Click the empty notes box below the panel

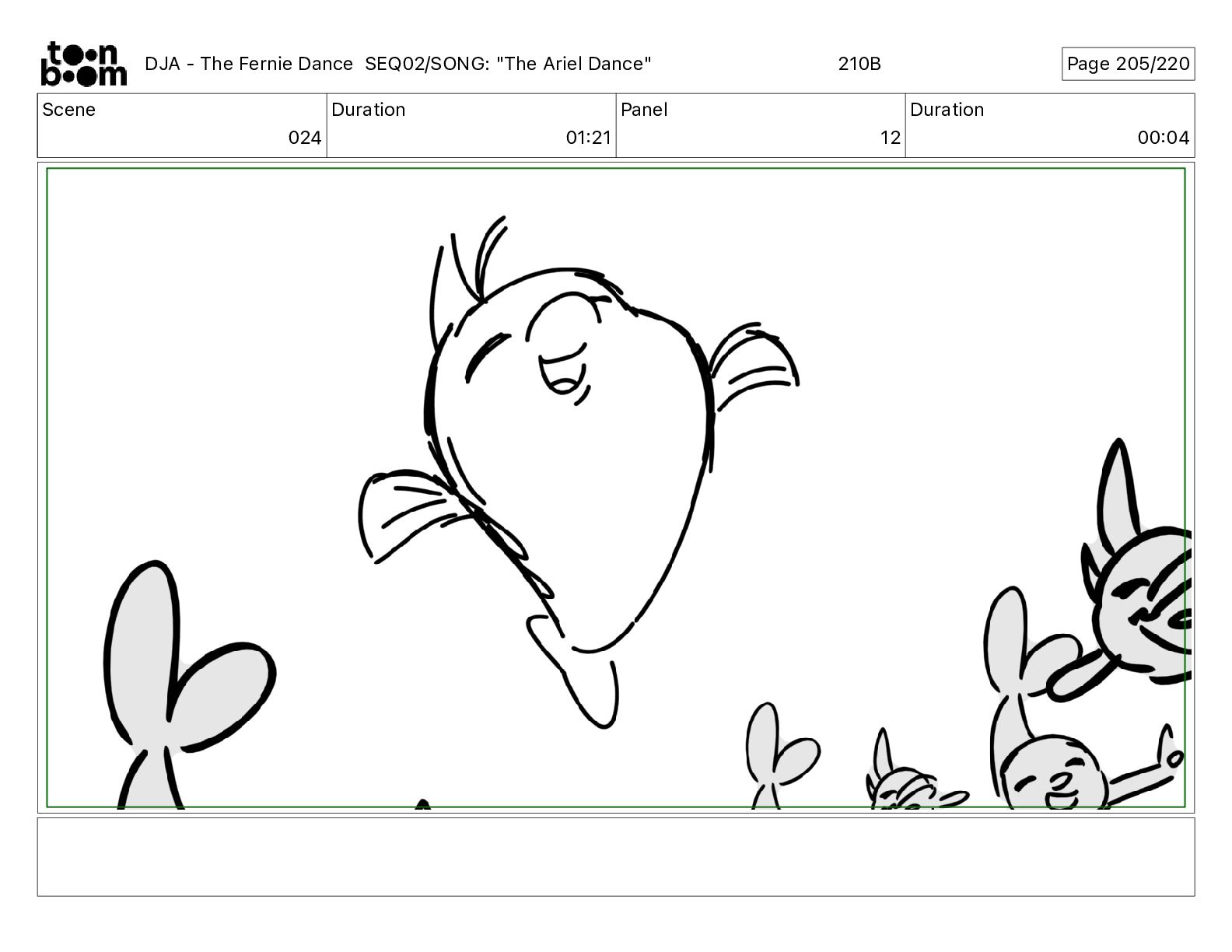(x=616, y=857)
